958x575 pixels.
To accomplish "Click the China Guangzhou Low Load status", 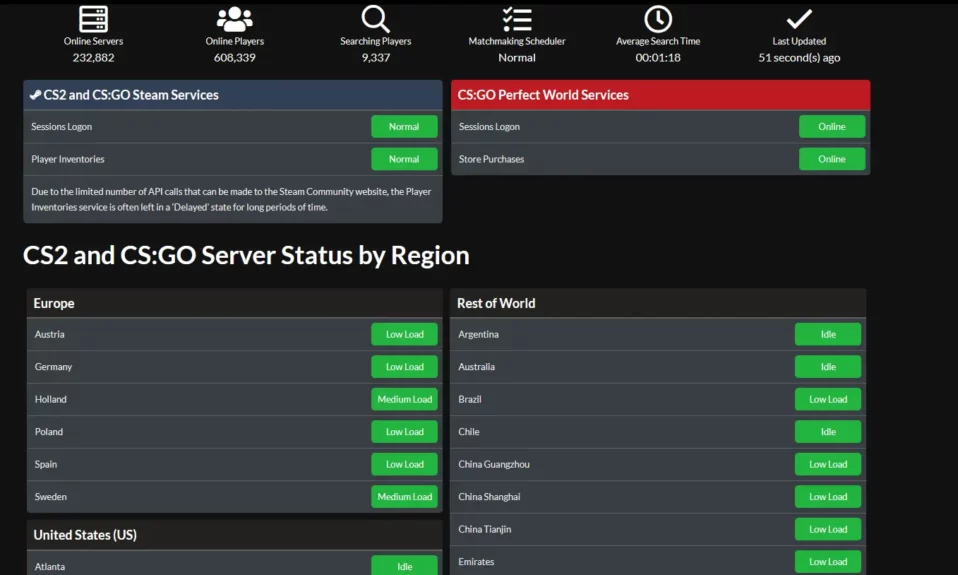I will (828, 464).
